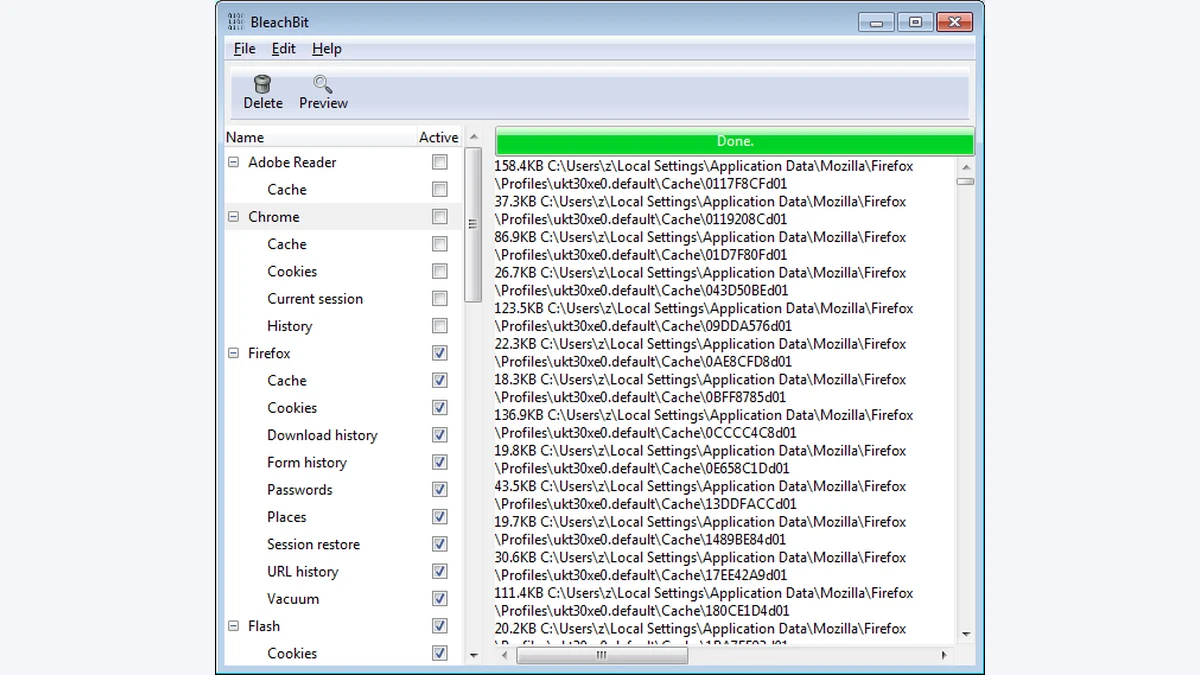Click the green Done progress bar
This screenshot has height=675, width=1200.
point(734,141)
